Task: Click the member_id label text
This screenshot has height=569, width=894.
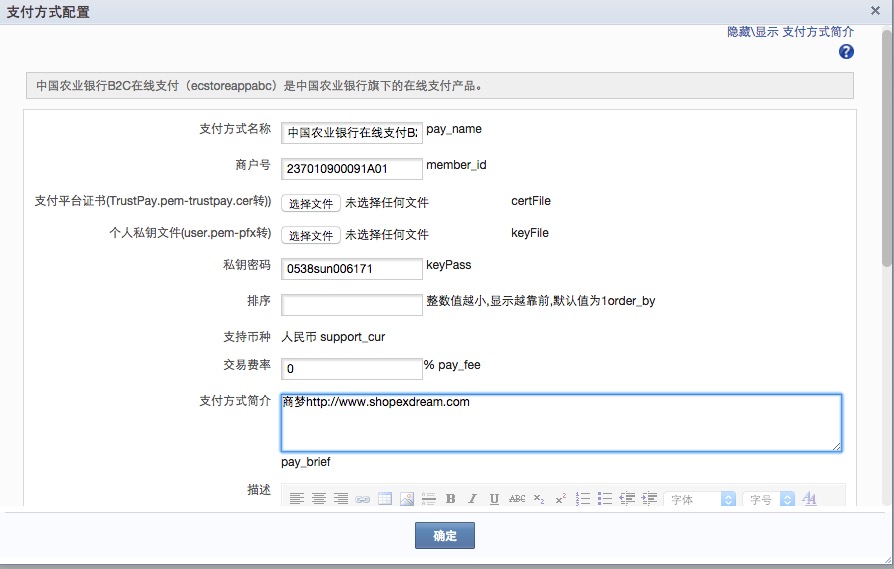Action: (456, 165)
